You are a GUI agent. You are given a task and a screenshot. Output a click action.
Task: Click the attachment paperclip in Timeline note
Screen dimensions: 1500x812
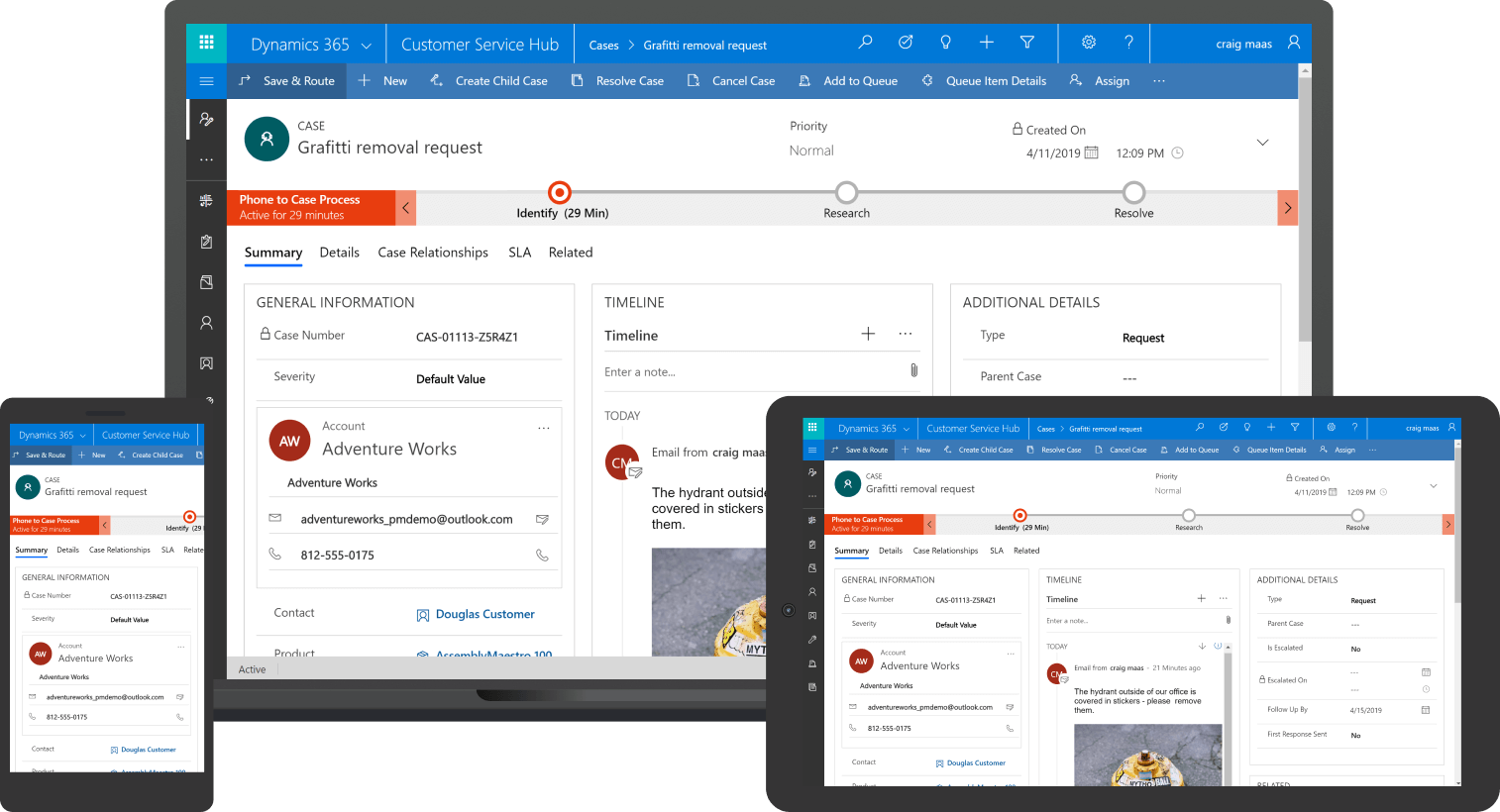pos(913,370)
